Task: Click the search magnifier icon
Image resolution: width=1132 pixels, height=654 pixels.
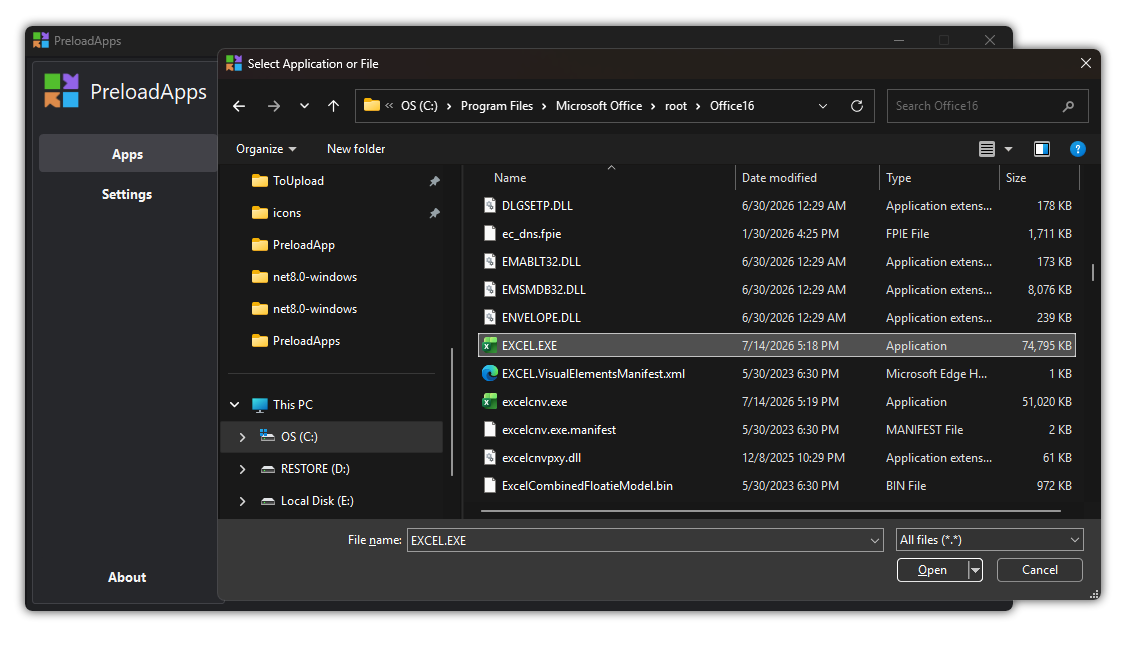Action: click(x=1068, y=106)
